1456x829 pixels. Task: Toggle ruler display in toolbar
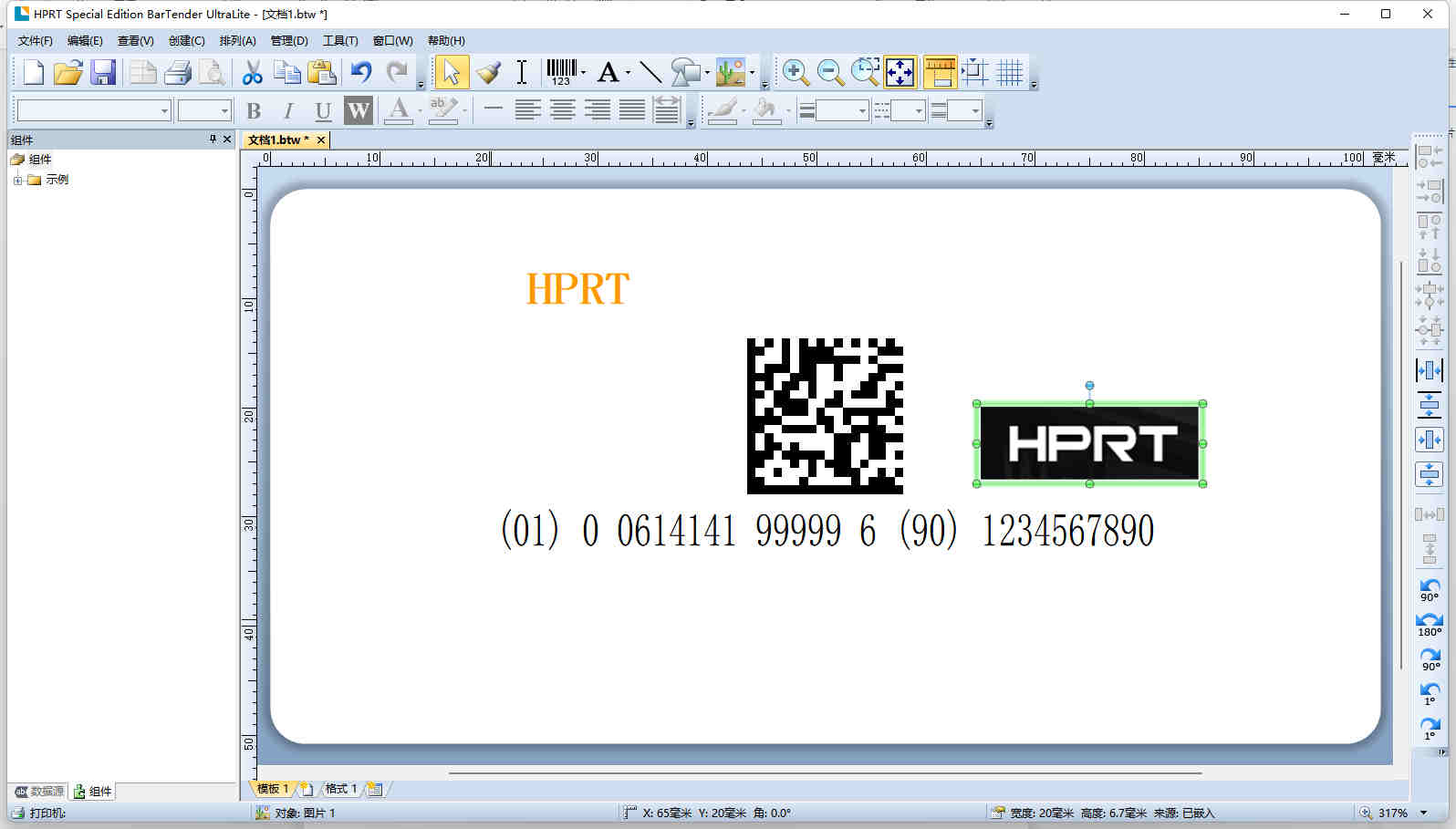coord(940,72)
